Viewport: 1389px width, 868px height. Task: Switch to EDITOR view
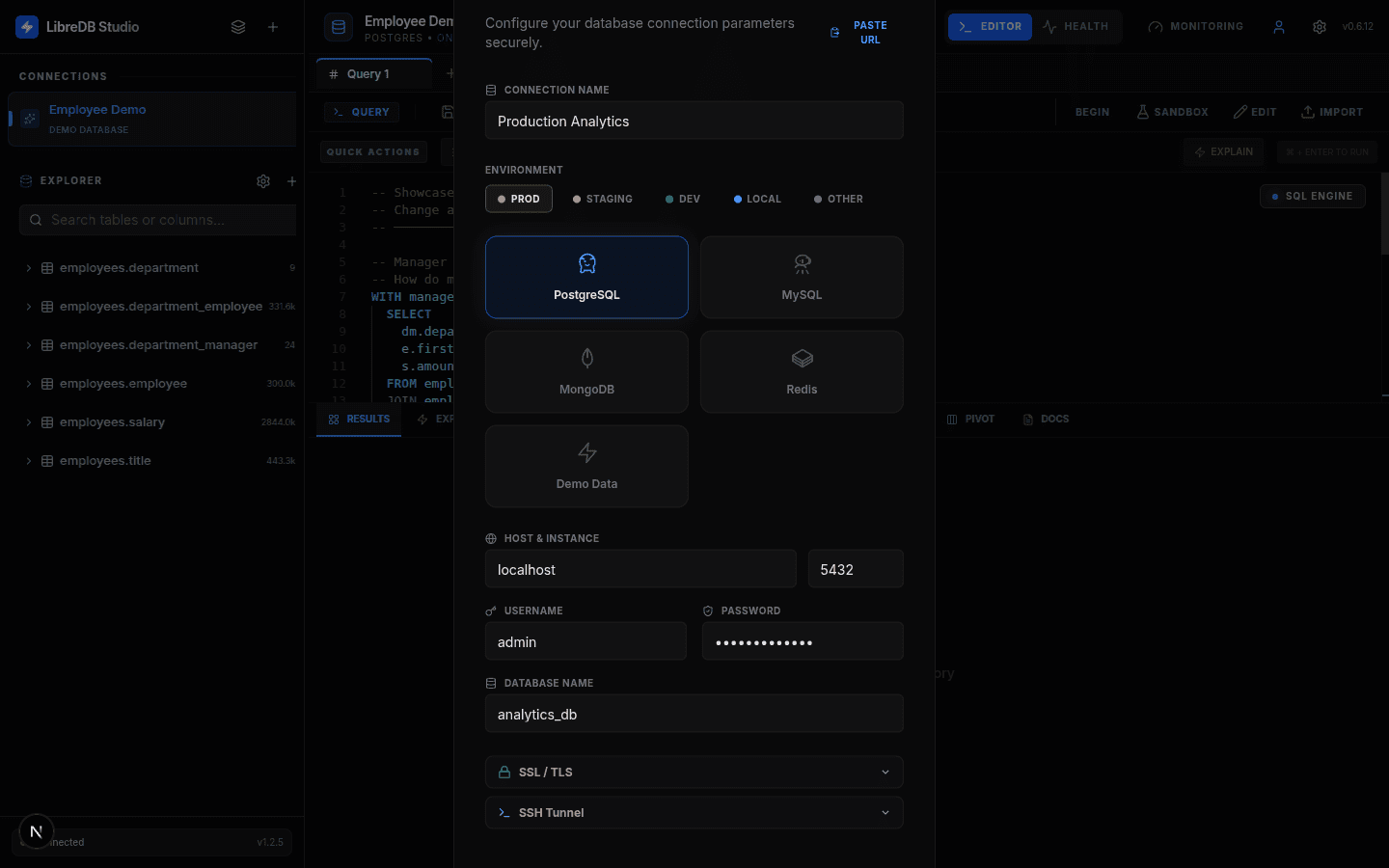pyautogui.click(x=990, y=27)
